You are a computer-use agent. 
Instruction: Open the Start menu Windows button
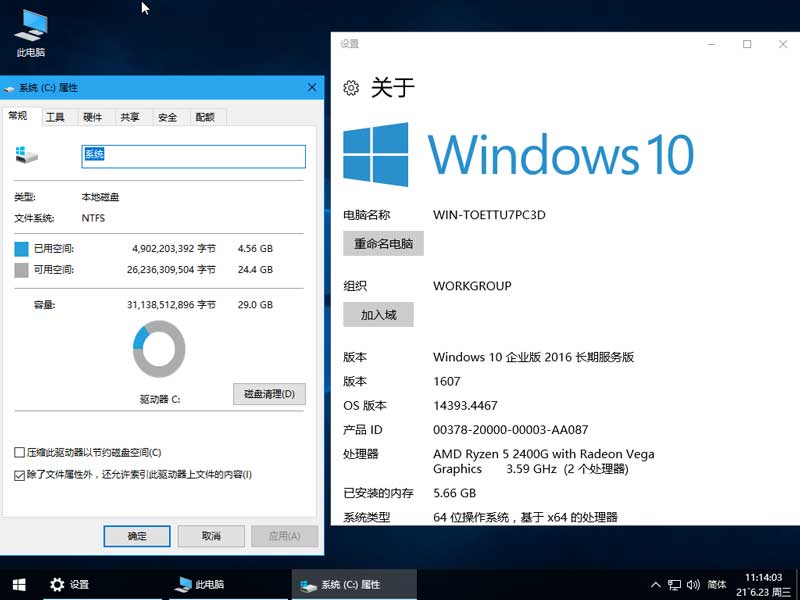pos(19,585)
